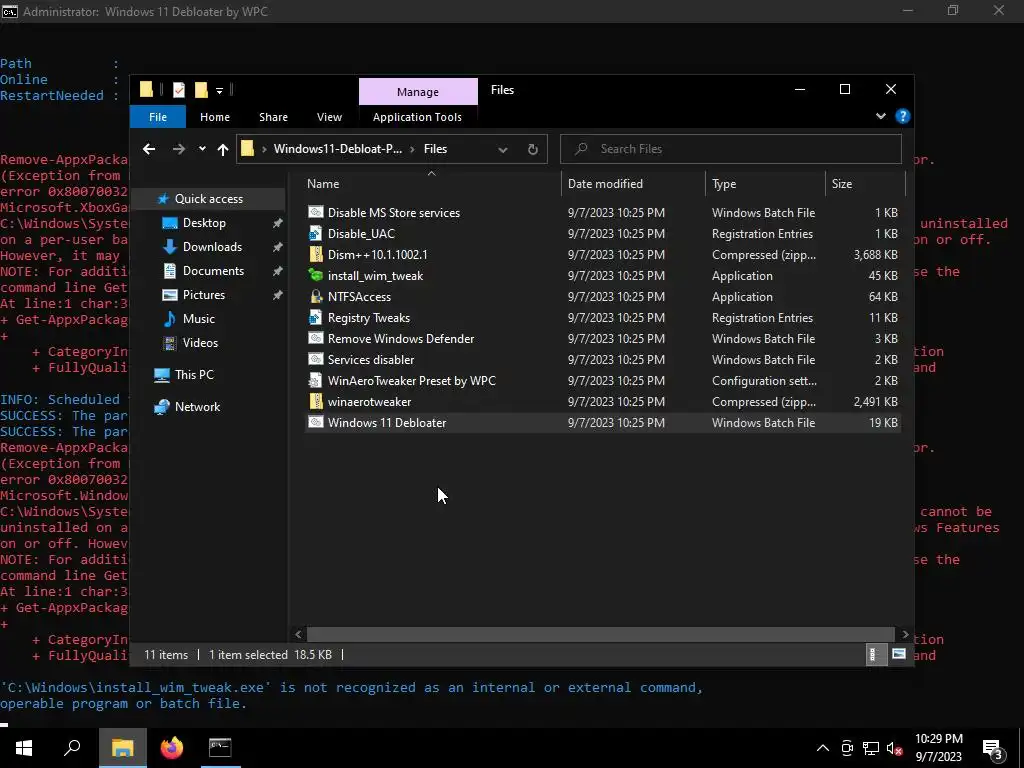
Task: Click the WinAeroTweaker Preset by WPC icon
Action: tap(316, 380)
